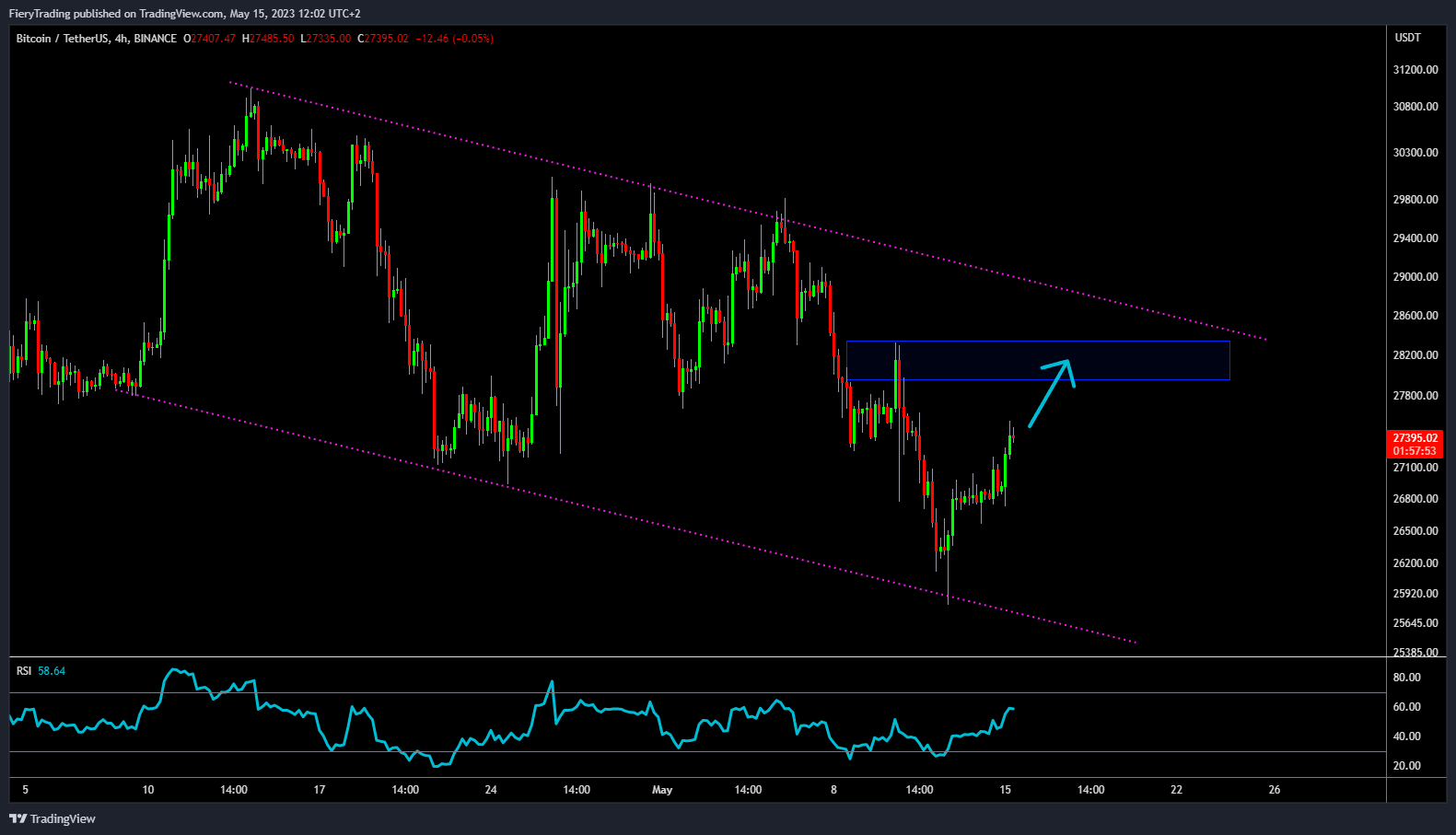Image resolution: width=1456 pixels, height=835 pixels.
Task: Select the 4h interval label
Action: pos(121,39)
